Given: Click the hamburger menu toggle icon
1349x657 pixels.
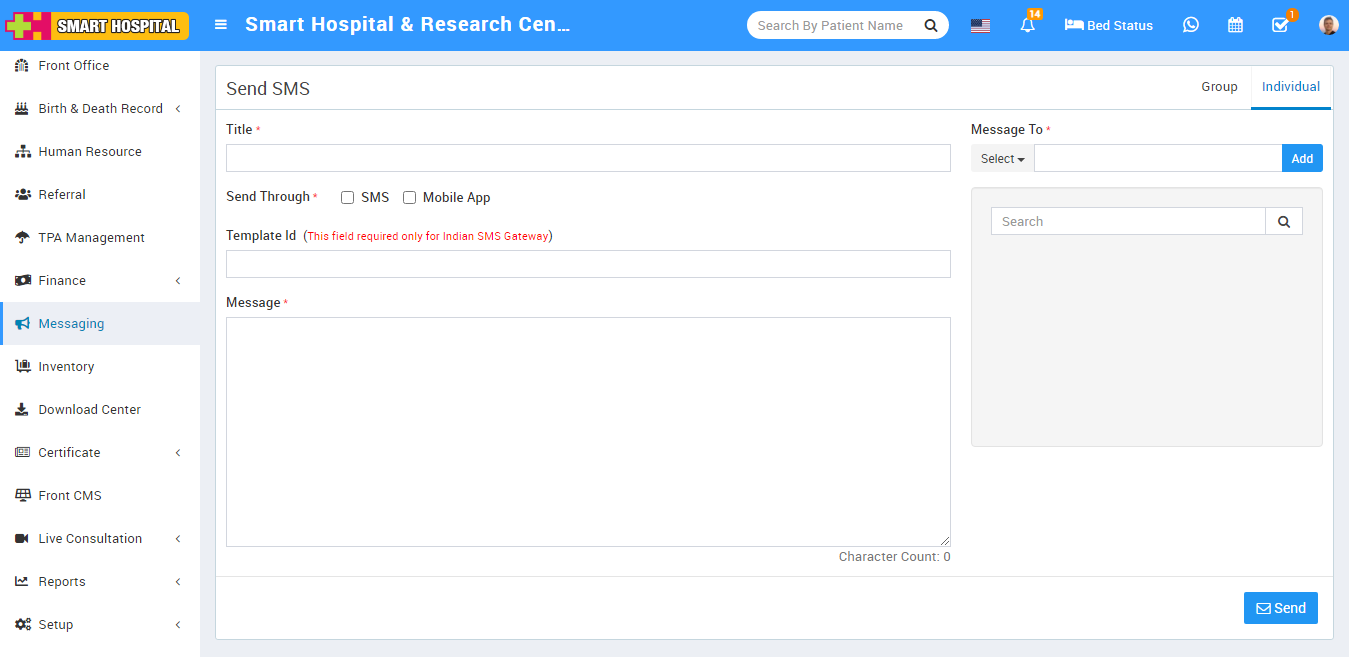Looking at the screenshot, I should [x=221, y=25].
